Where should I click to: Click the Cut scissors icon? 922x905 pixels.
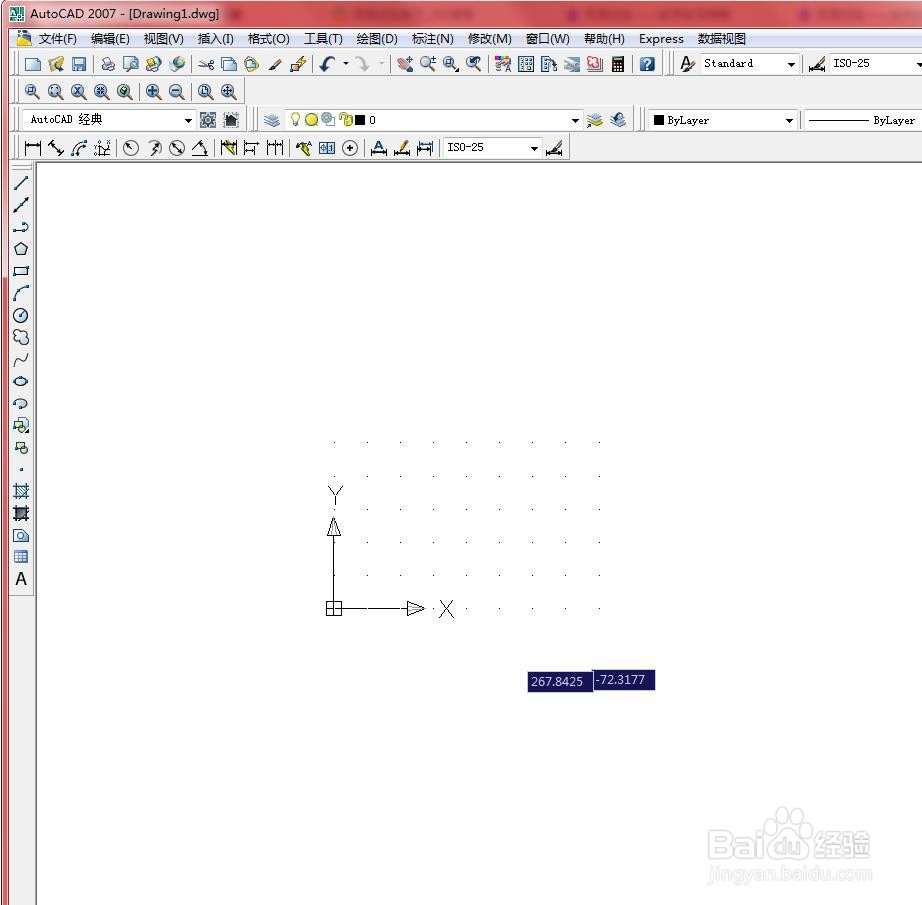point(206,64)
